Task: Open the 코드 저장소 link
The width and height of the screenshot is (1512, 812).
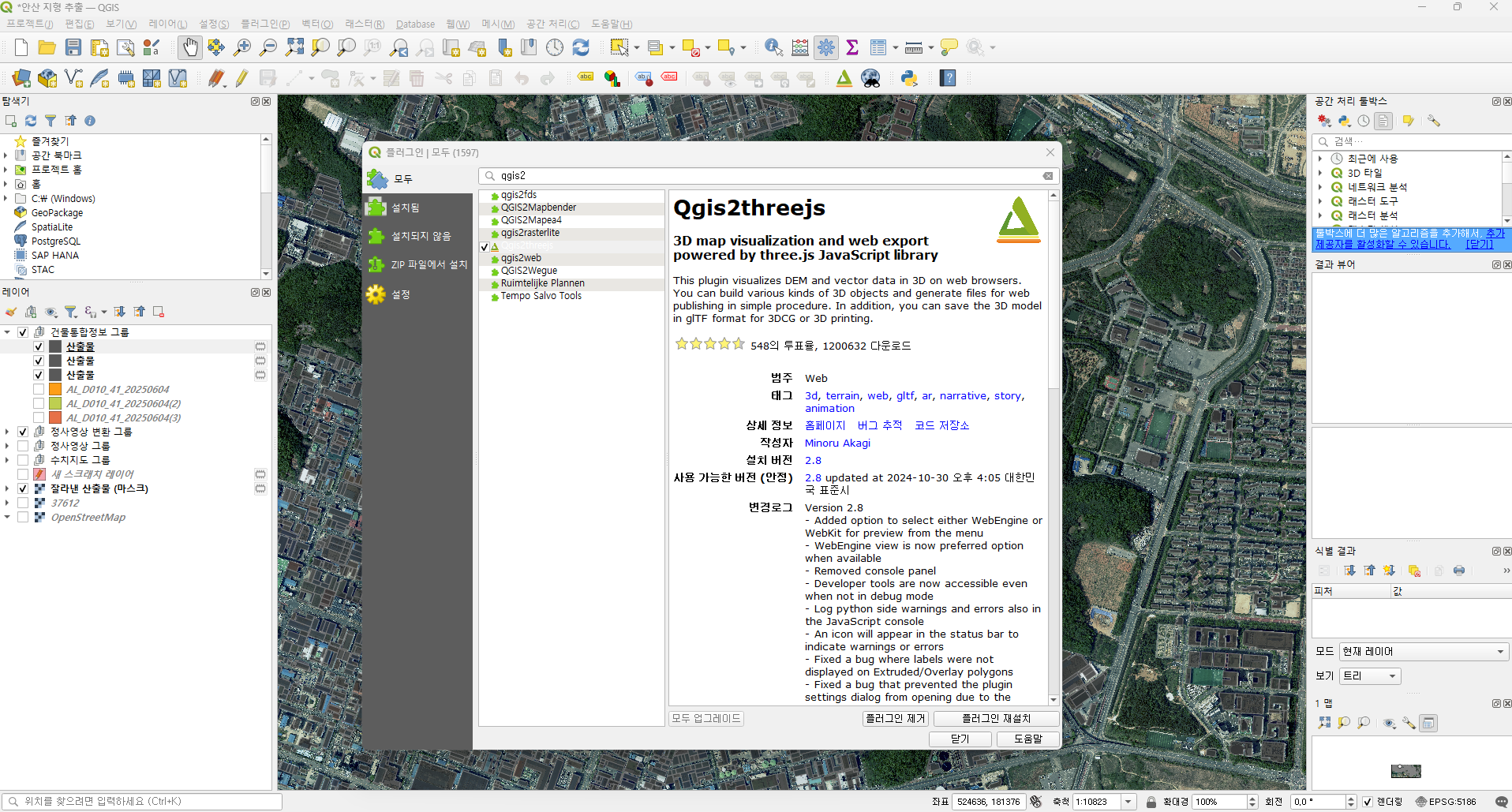Action: [x=941, y=425]
